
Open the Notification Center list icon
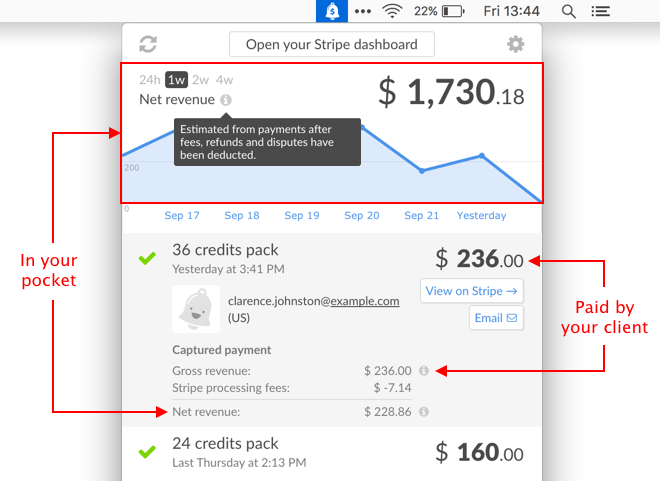tap(601, 11)
